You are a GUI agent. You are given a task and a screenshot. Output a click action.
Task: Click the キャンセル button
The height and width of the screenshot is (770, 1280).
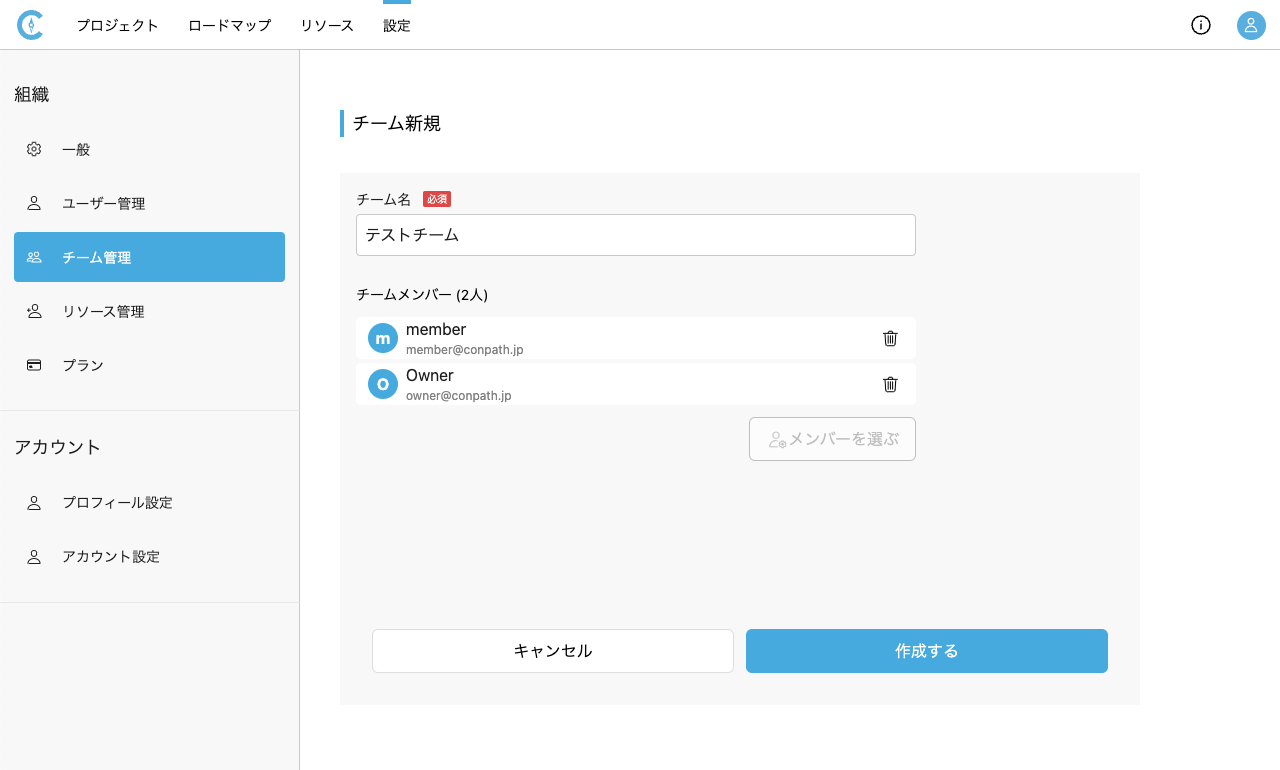point(552,651)
